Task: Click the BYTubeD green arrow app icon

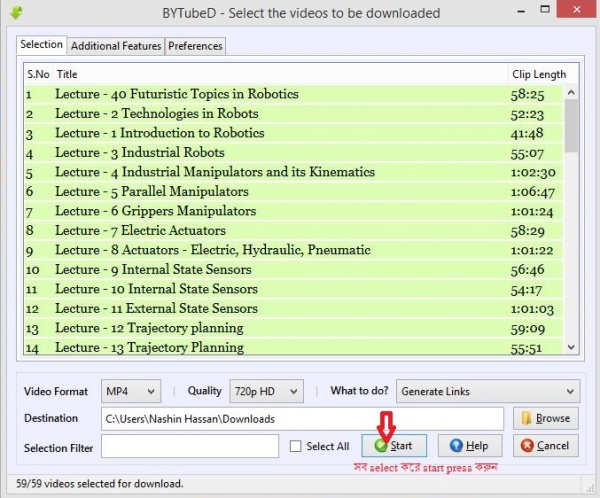Action: click(x=16, y=12)
